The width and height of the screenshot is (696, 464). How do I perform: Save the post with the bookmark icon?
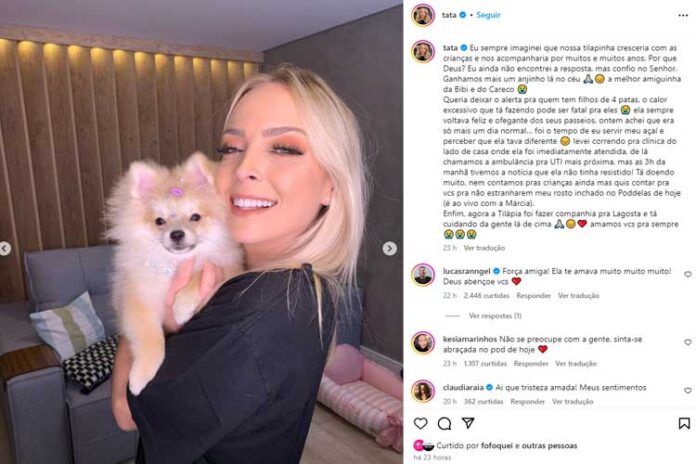point(684,423)
